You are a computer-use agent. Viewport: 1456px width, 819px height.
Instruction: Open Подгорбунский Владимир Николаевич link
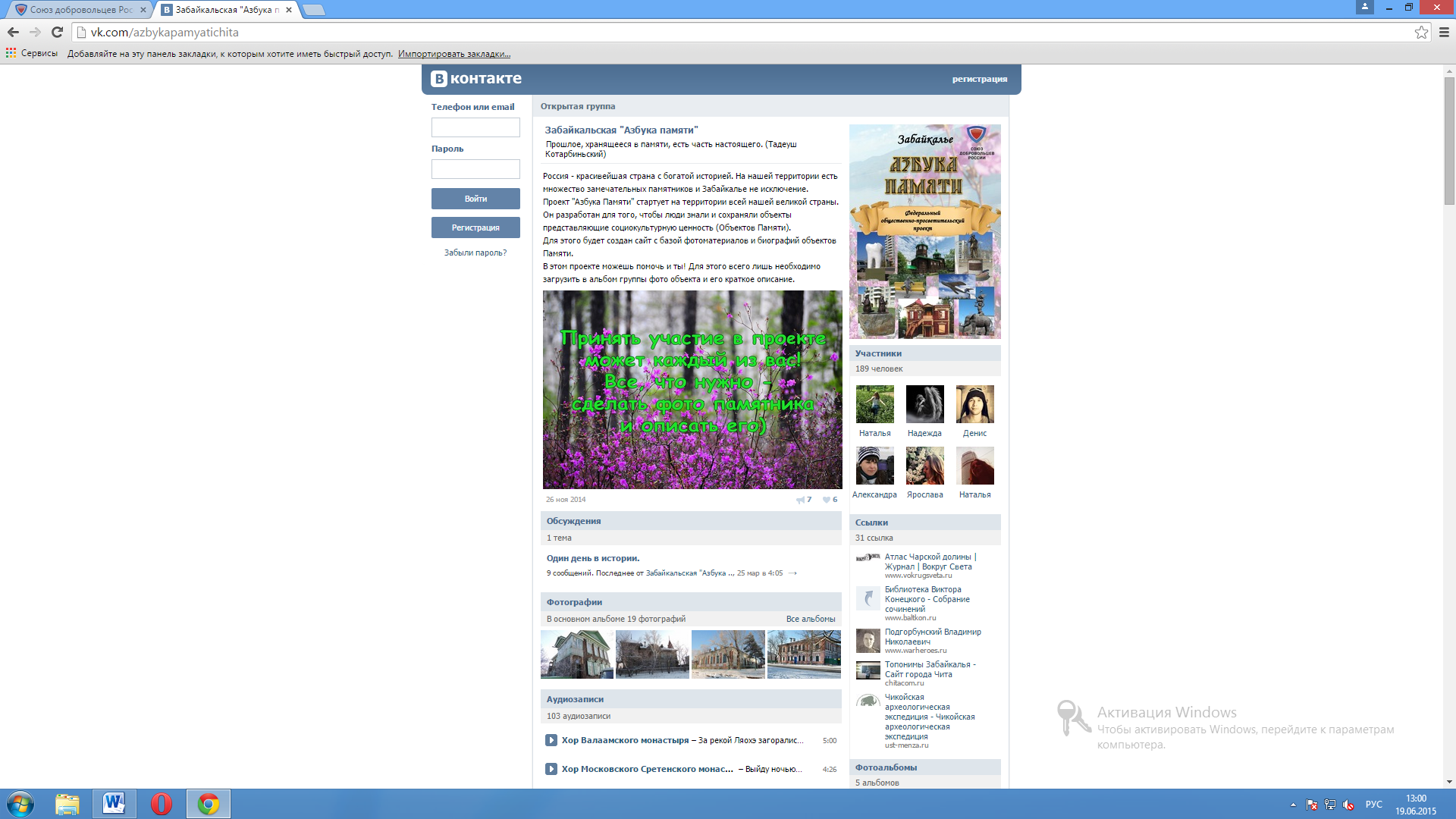pos(933,636)
